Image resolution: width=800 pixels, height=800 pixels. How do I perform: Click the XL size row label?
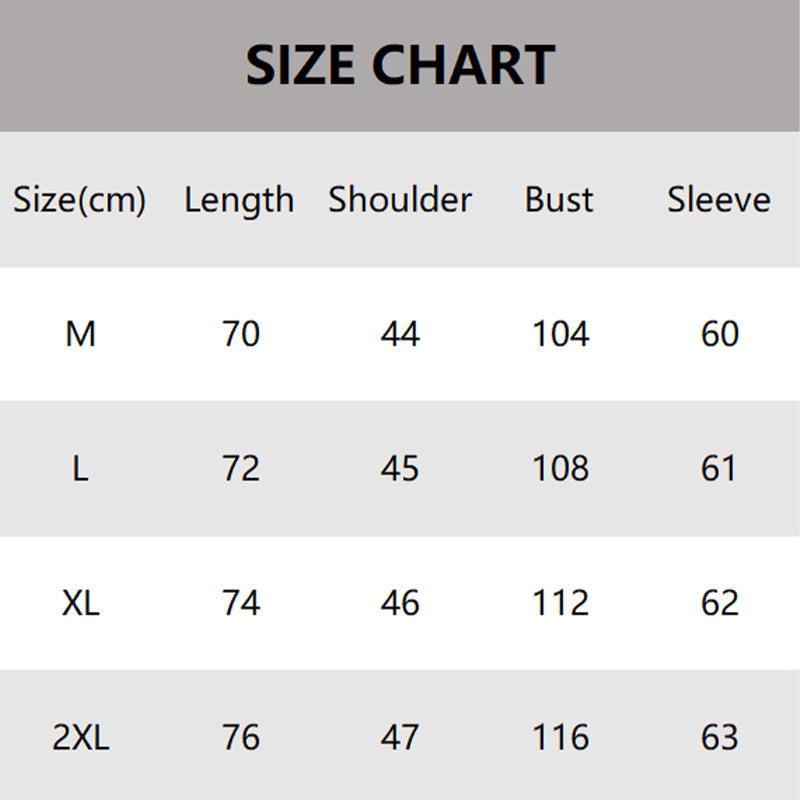(x=80, y=604)
